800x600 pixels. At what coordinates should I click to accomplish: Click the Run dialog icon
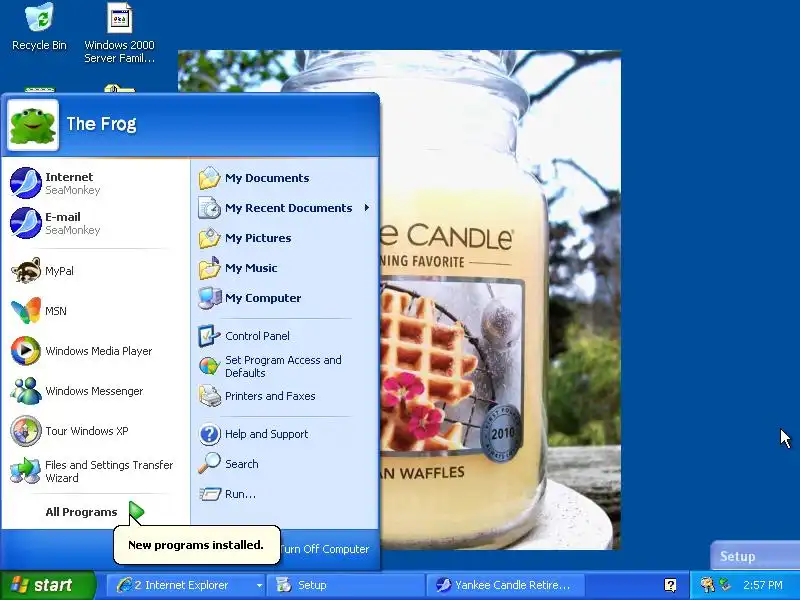[210, 494]
